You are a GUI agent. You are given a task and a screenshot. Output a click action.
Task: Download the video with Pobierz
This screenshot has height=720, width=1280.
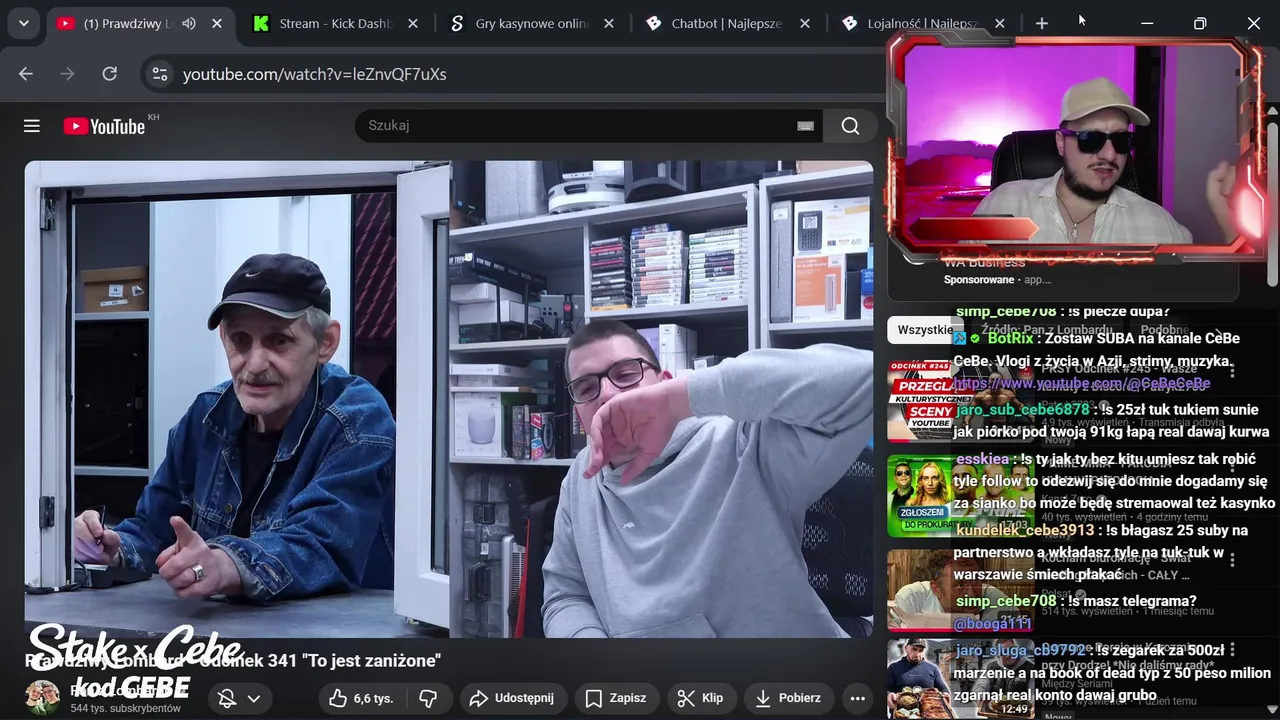789,698
